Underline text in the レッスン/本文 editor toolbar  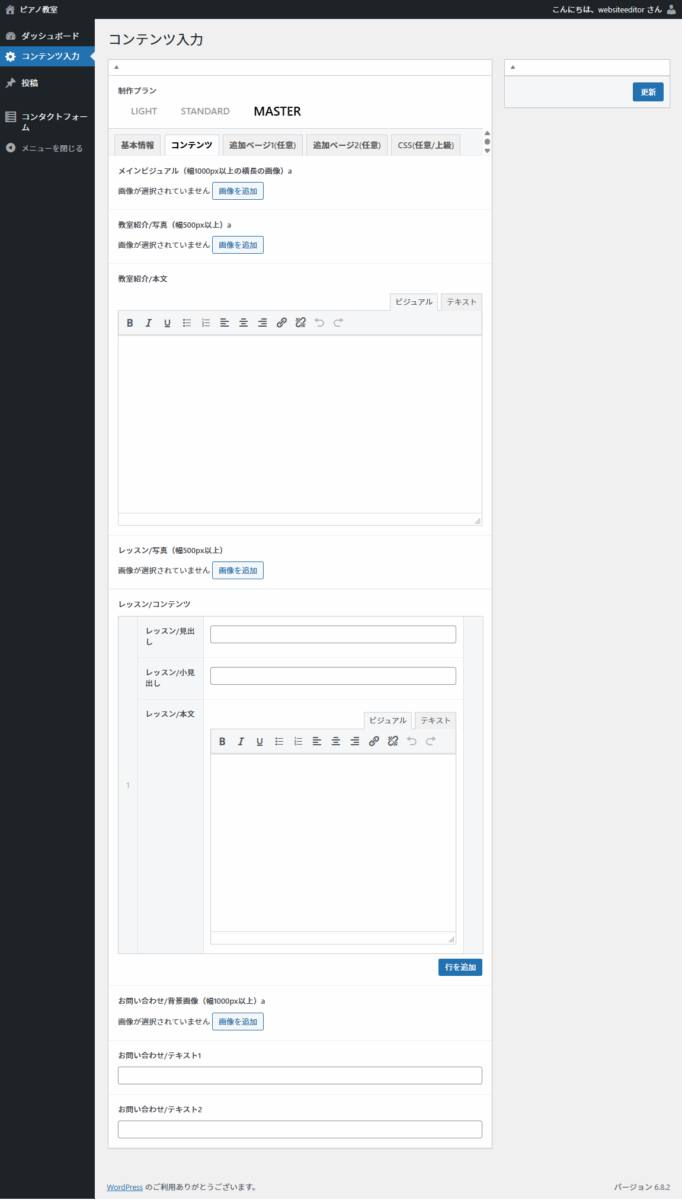point(259,741)
